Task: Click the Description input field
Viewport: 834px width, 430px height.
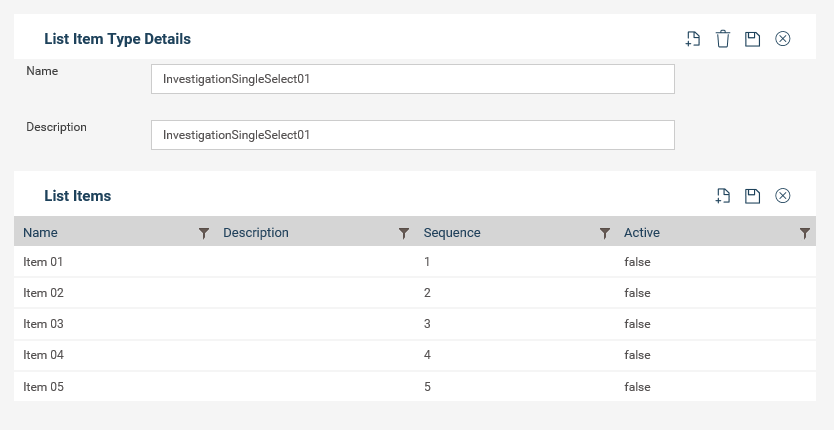Action: [x=413, y=135]
